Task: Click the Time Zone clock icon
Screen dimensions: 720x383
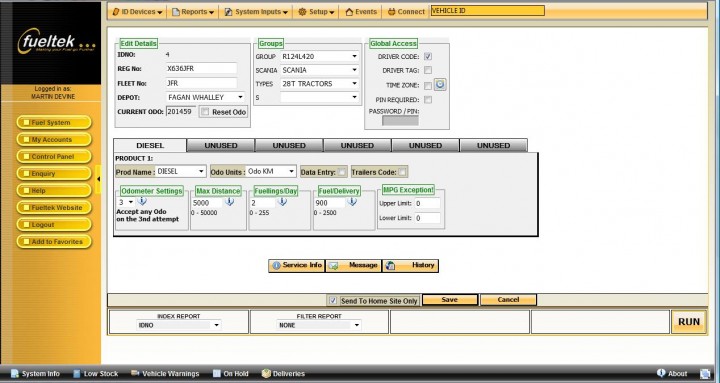Action: pos(440,84)
